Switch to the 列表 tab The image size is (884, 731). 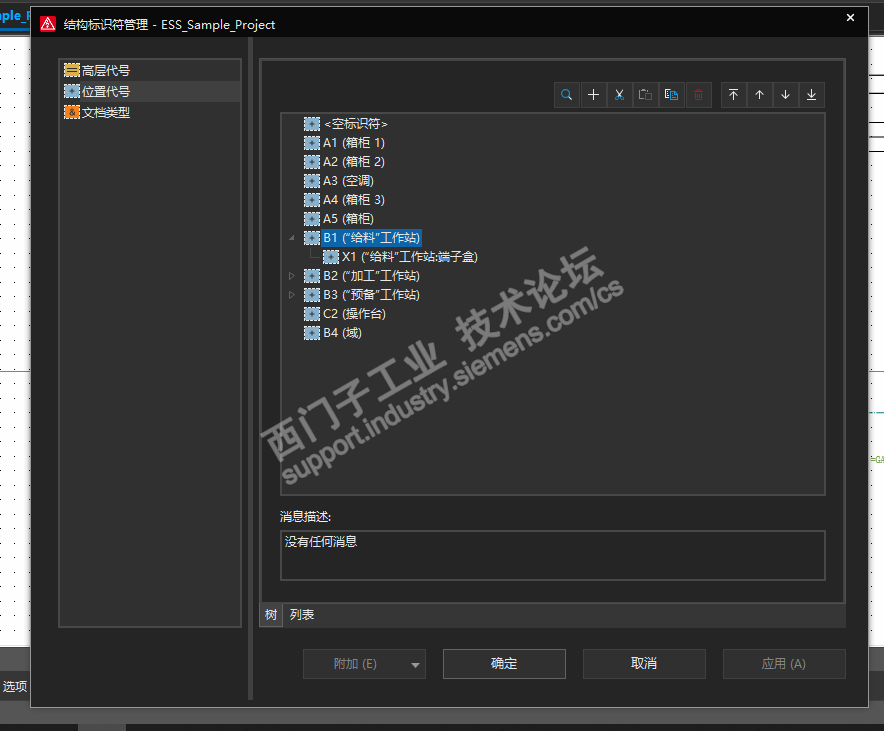click(x=302, y=615)
